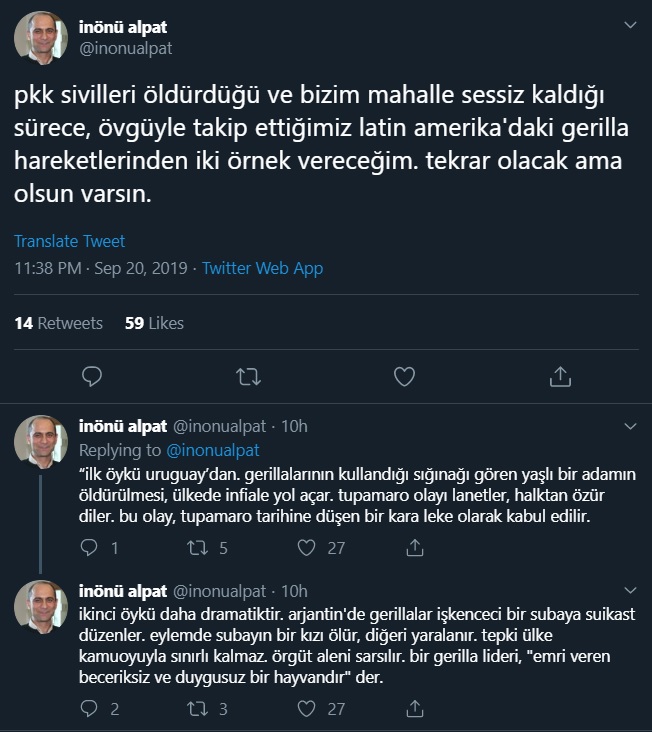
Task: Like the Argentina gerilla tweet
Action: point(307,708)
